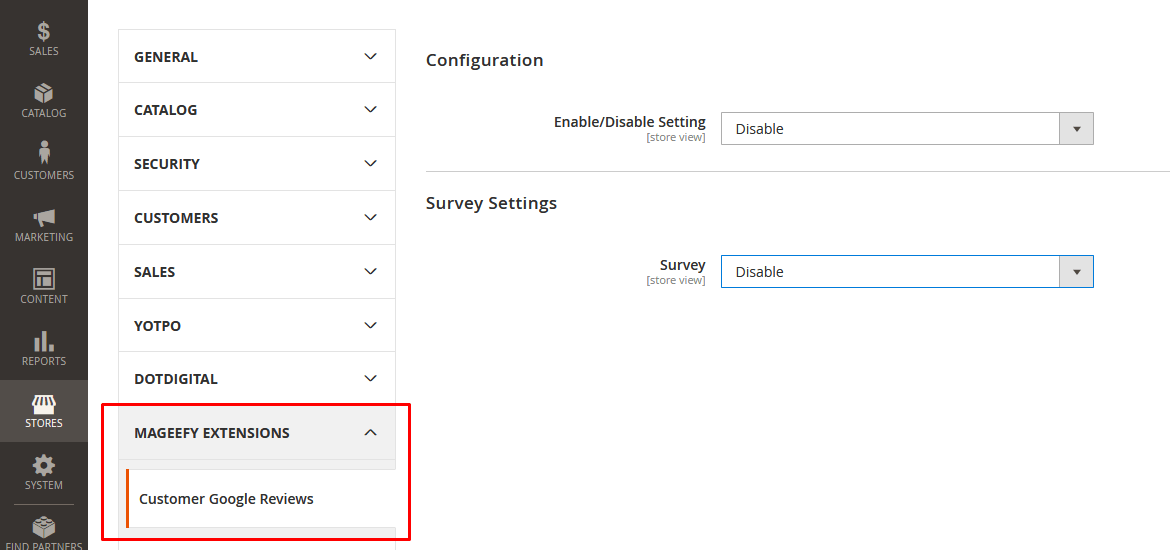The height and width of the screenshot is (550, 1170).
Task: Expand the Yotpo configuration section
Action: point(257,326)
